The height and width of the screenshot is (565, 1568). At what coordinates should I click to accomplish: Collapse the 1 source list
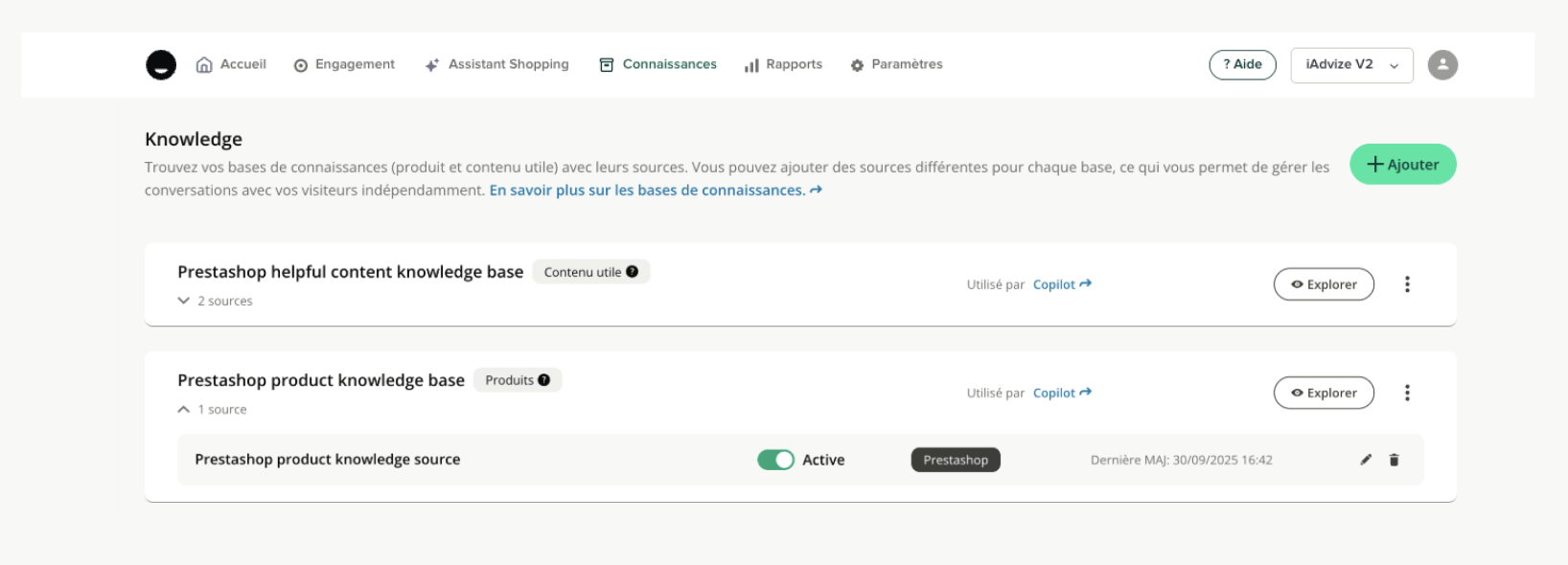pyautogui.click(x=184, y=409)
